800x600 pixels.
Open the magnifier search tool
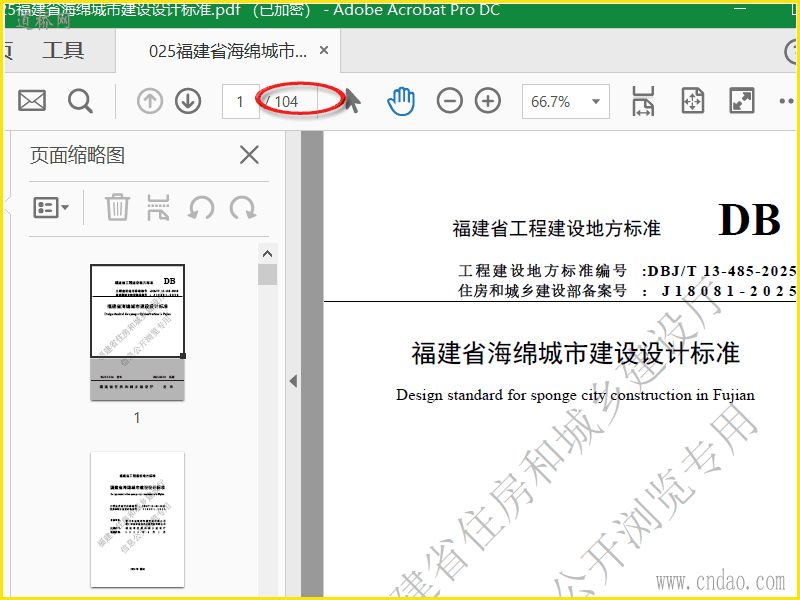click(80, 101)
